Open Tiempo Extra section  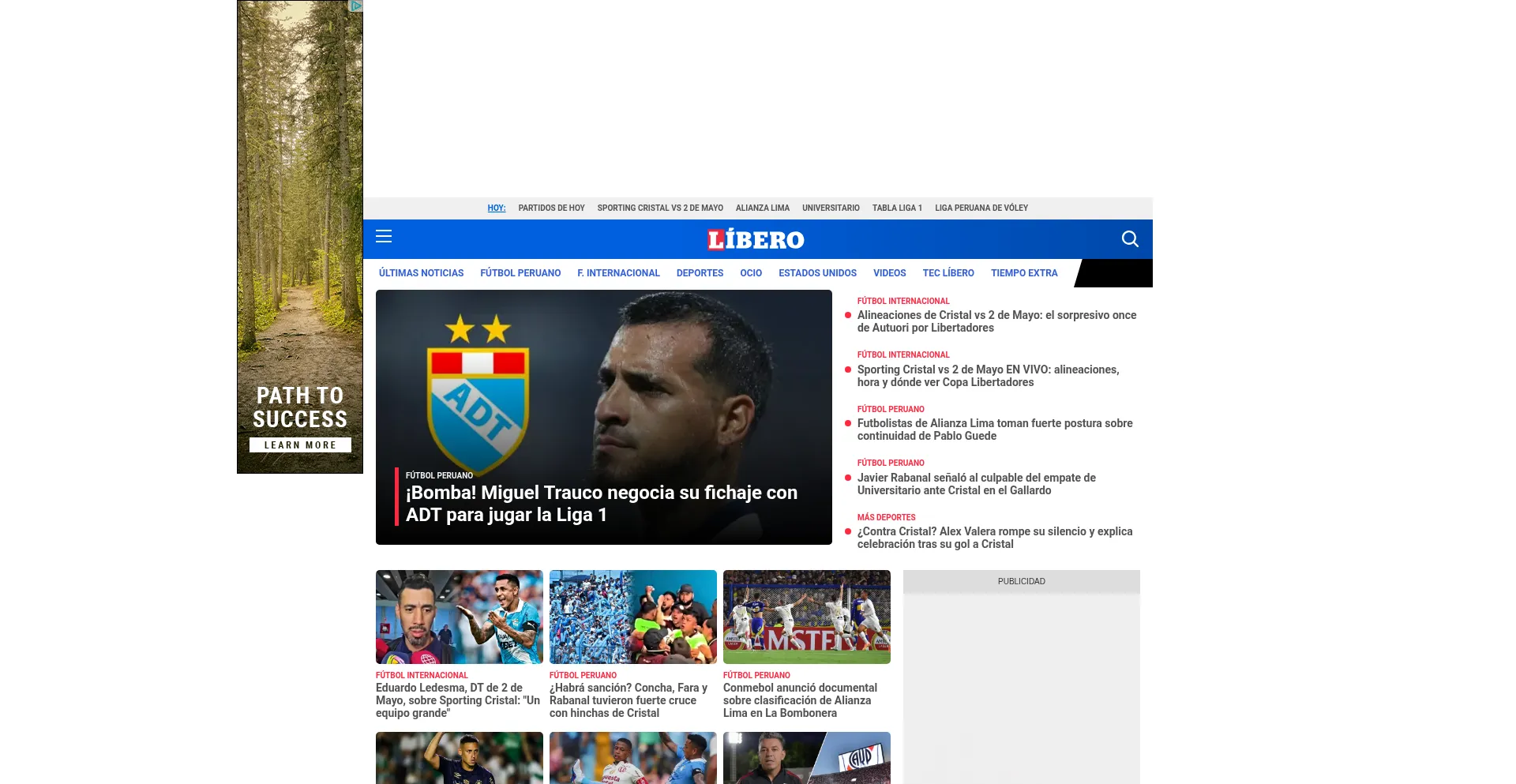coord(1024,273)
